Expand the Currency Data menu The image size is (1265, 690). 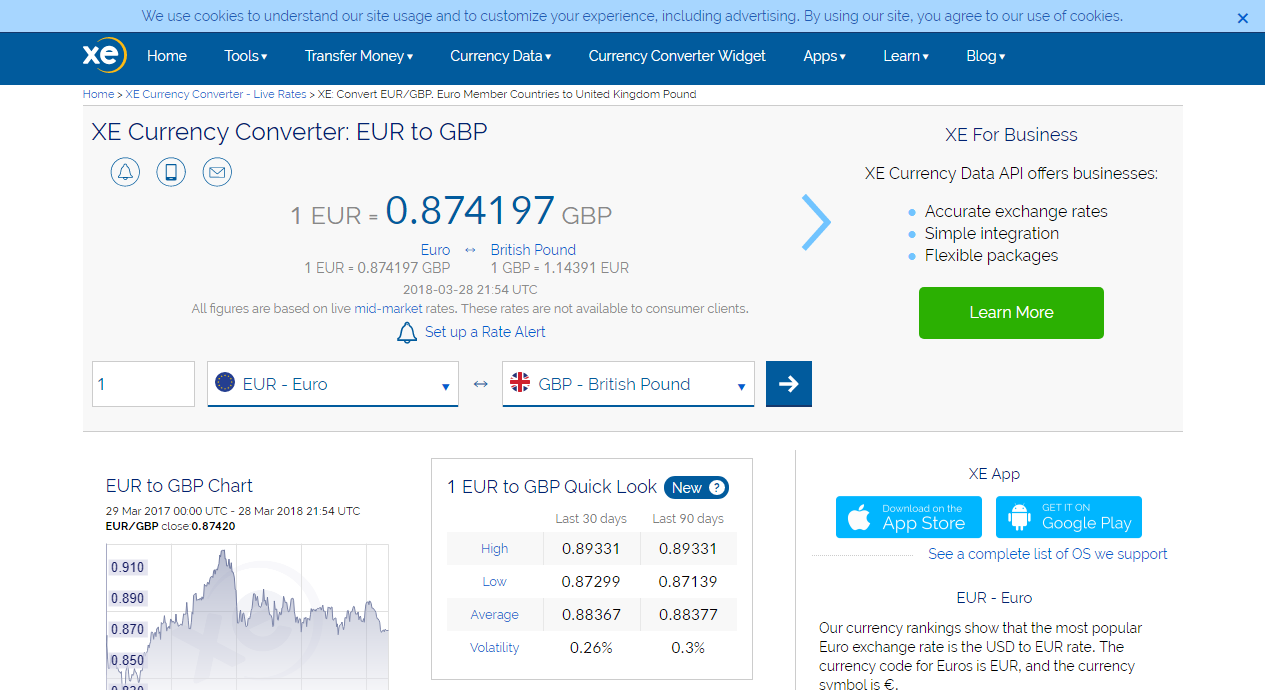(501, 56)
